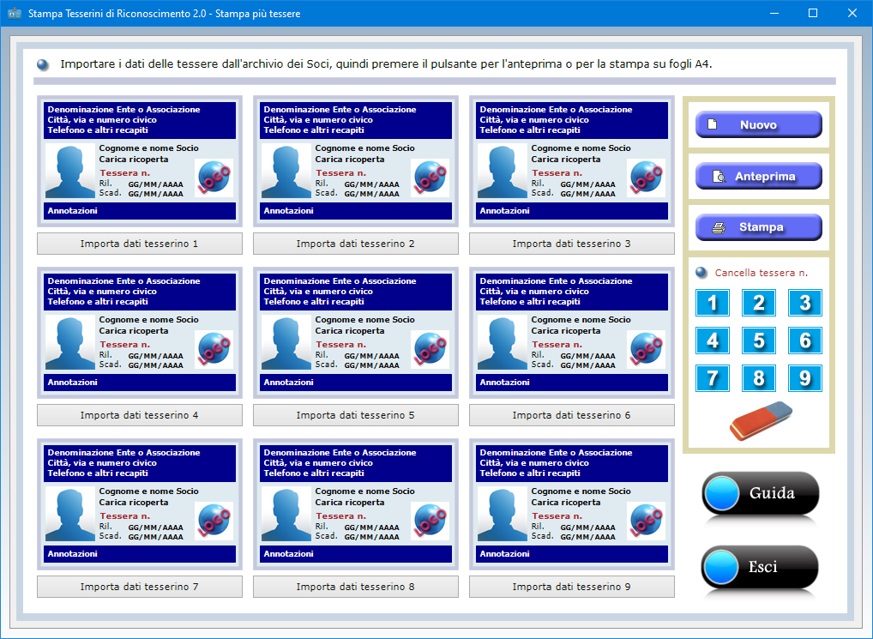Open the Guida help button
873x639 pixels.
pos(761,493)
